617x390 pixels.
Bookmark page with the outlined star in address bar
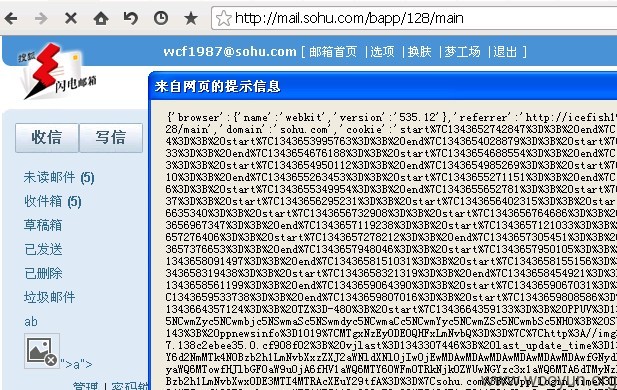point(224,18)
